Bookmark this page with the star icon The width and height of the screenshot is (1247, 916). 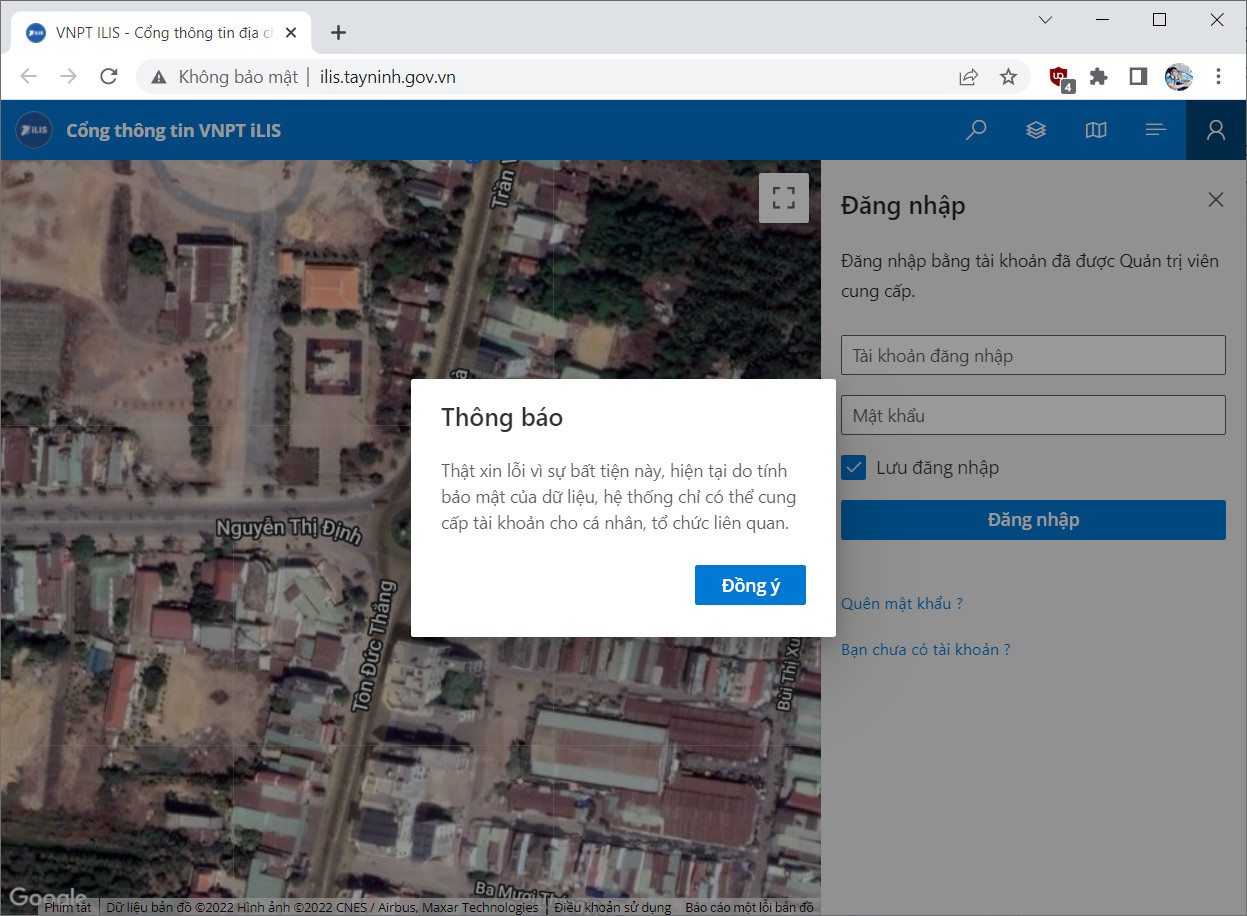tap(1008, 77)
